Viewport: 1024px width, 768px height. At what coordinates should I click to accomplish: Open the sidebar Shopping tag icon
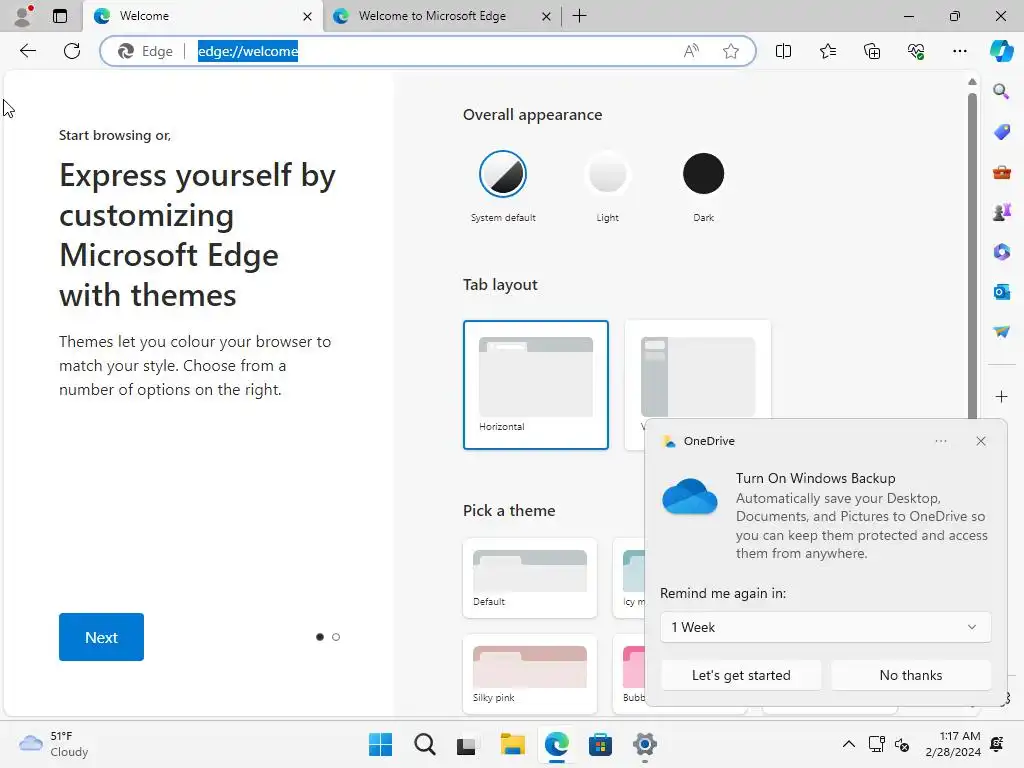click(1001, 132)
